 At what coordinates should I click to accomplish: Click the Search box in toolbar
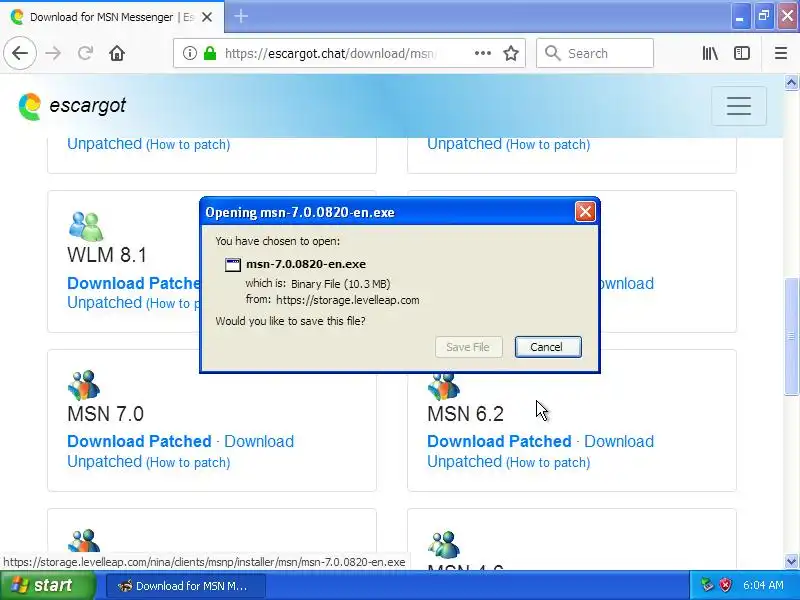[595, 53]
